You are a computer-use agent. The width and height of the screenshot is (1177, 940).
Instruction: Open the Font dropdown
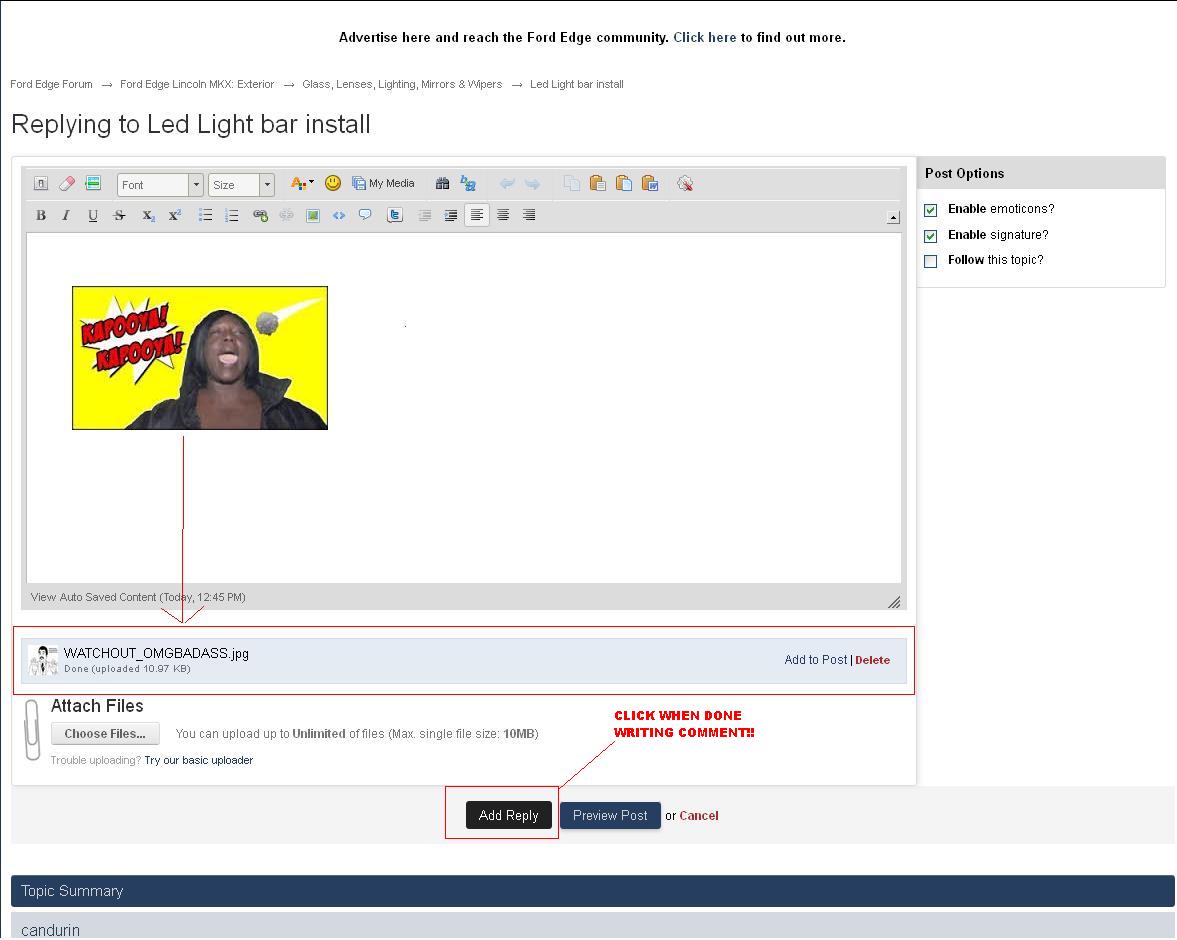click(x=160, y=185)
